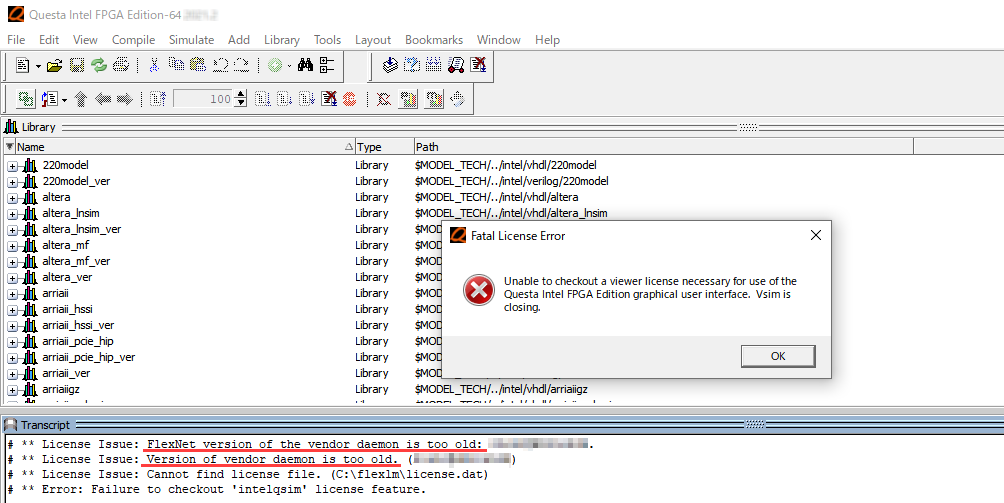Save with the floppy disk icon
The width and height of the screenshot is (1004, 503).
tap(77, 65)
